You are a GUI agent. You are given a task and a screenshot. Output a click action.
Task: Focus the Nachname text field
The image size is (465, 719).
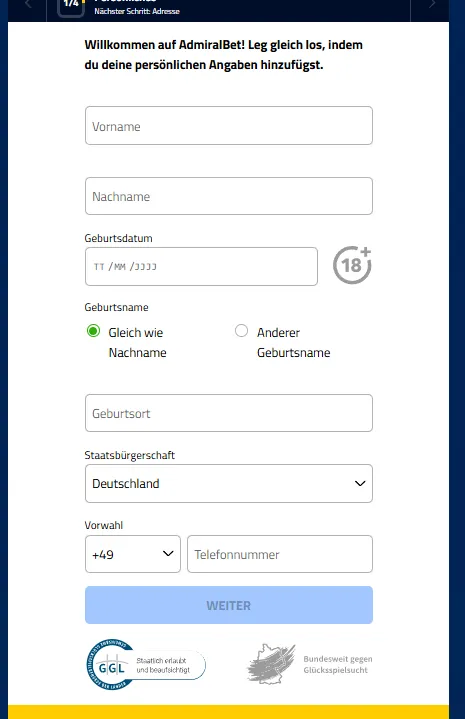point(228,196)
